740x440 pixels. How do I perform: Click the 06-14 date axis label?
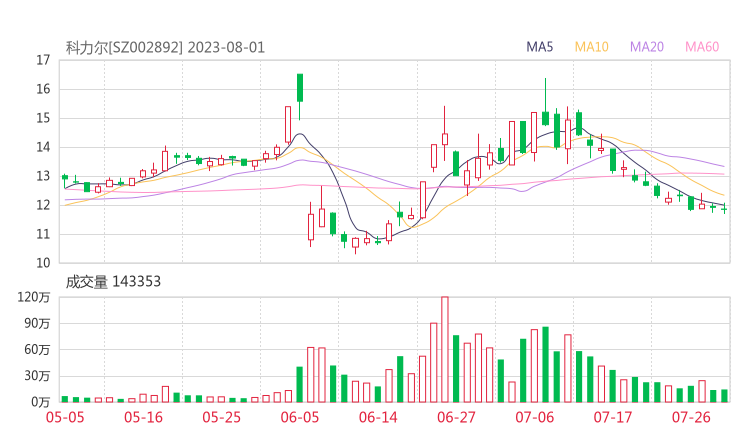378,417
